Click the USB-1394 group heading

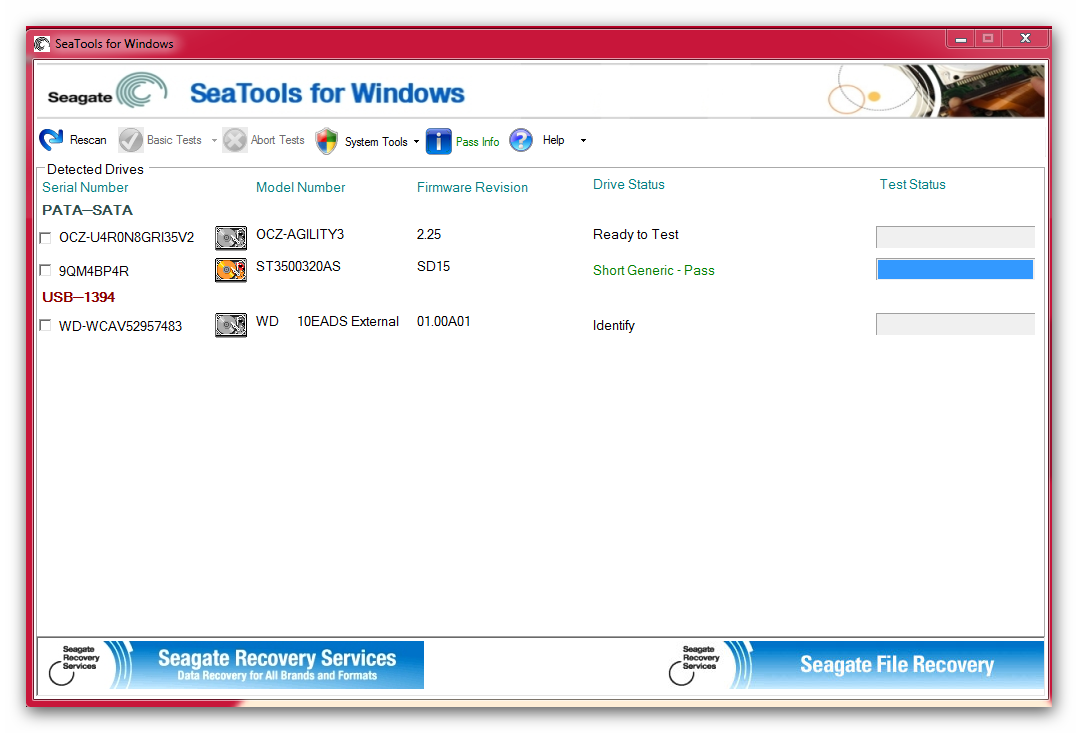78,297
